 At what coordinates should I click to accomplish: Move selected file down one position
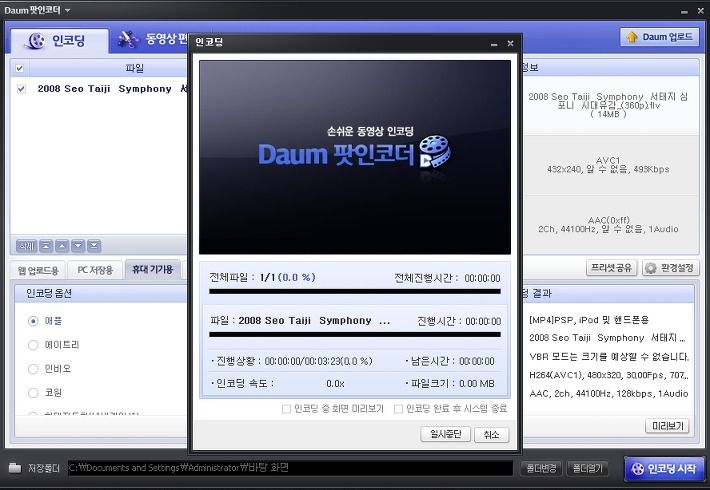click(x=78, y=245)
